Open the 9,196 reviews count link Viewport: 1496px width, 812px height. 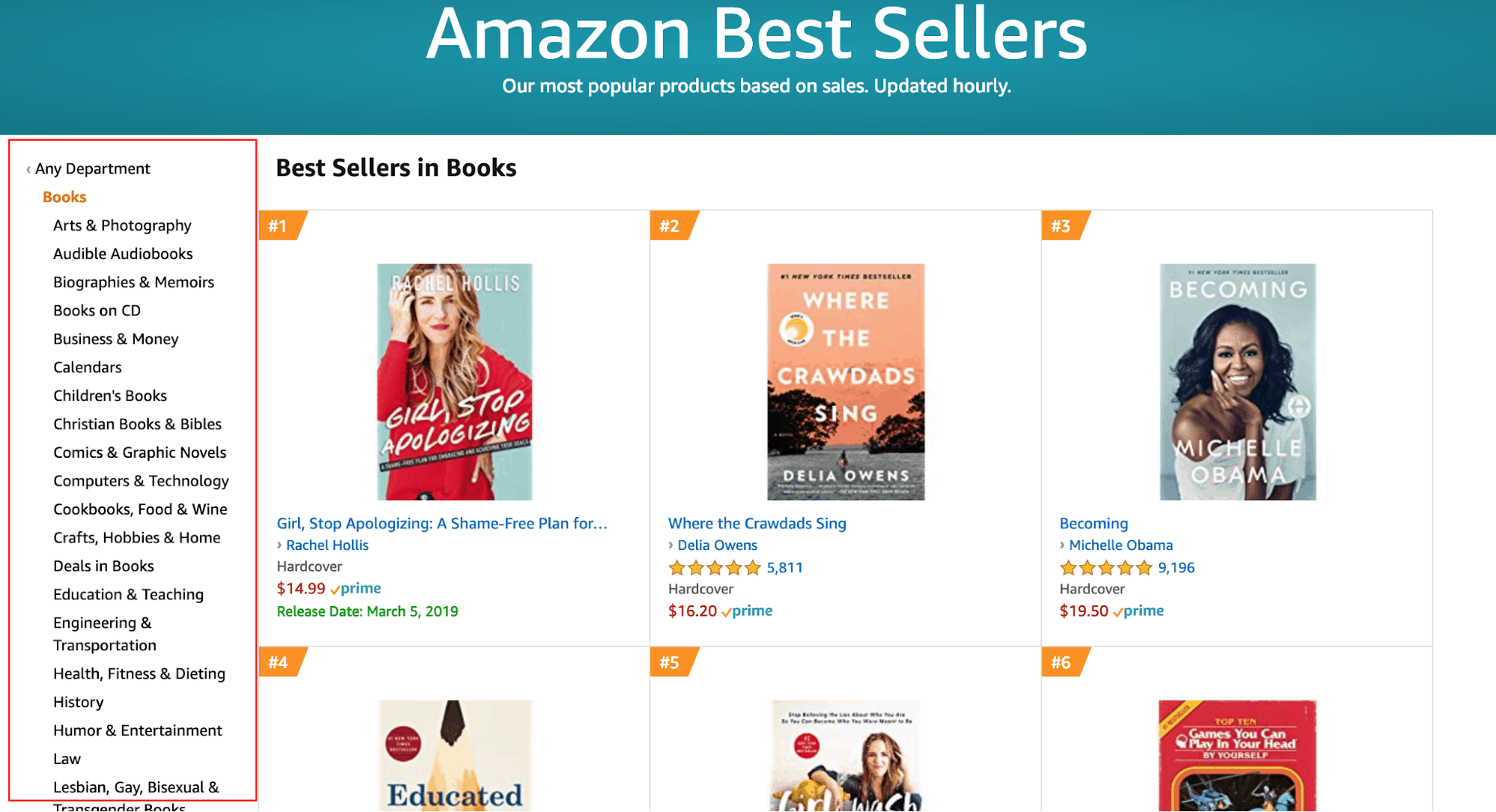(x=1176, y=568)
